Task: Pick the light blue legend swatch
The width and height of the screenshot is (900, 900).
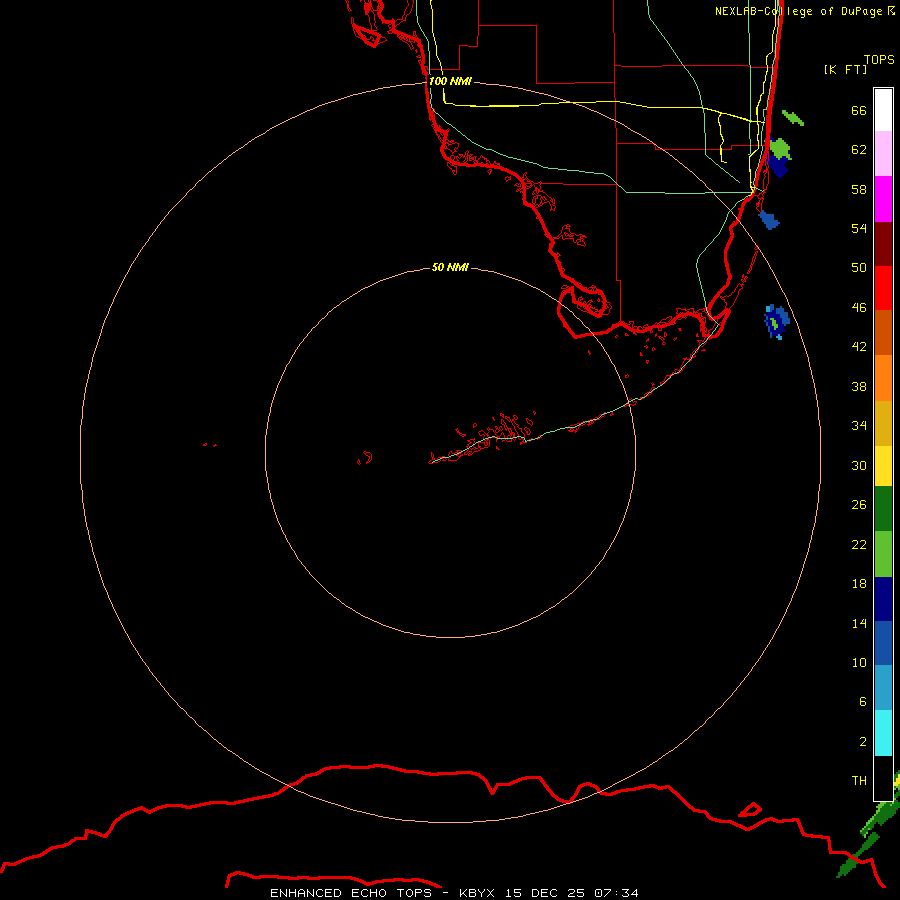Action: tap(883, 688)
